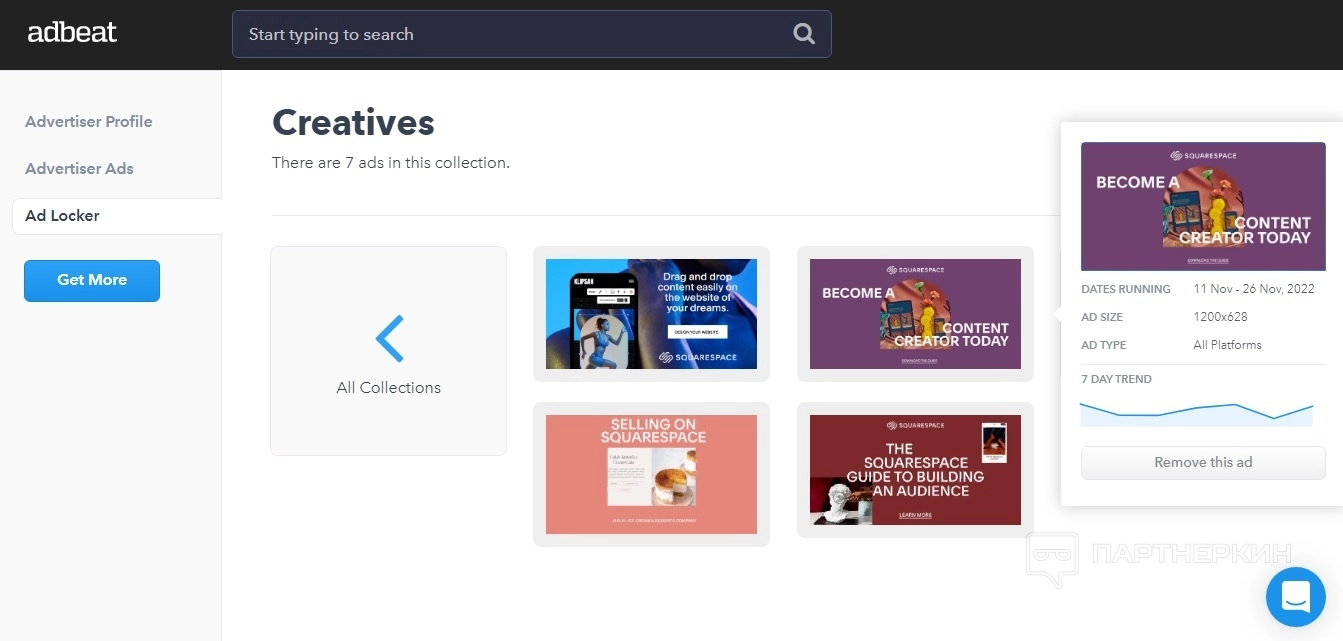Click the AD SIZE label
1343x641 pixels.
point(1102,317)
